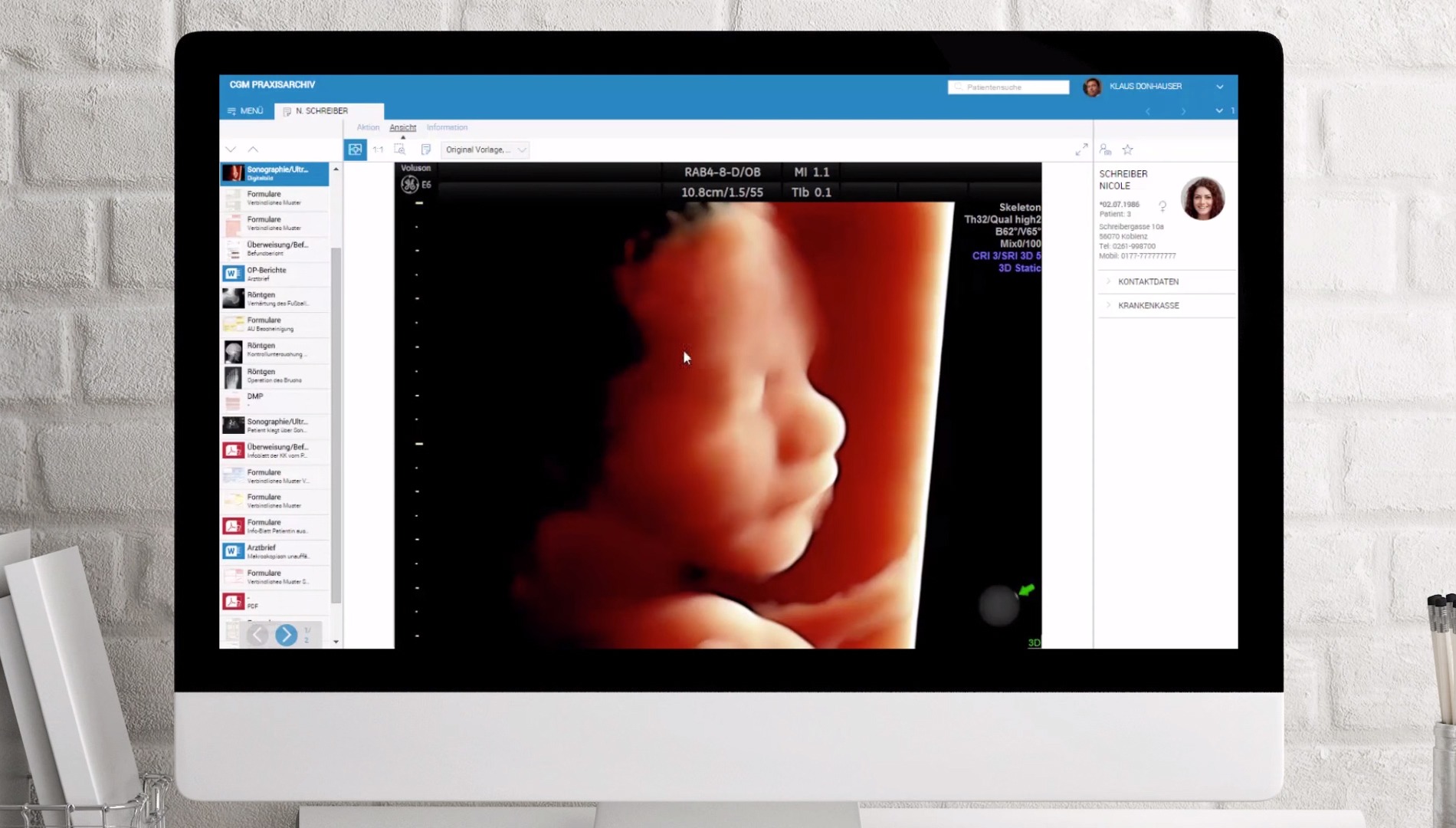Click the document list vertical scrollbar

click(336, 422)
